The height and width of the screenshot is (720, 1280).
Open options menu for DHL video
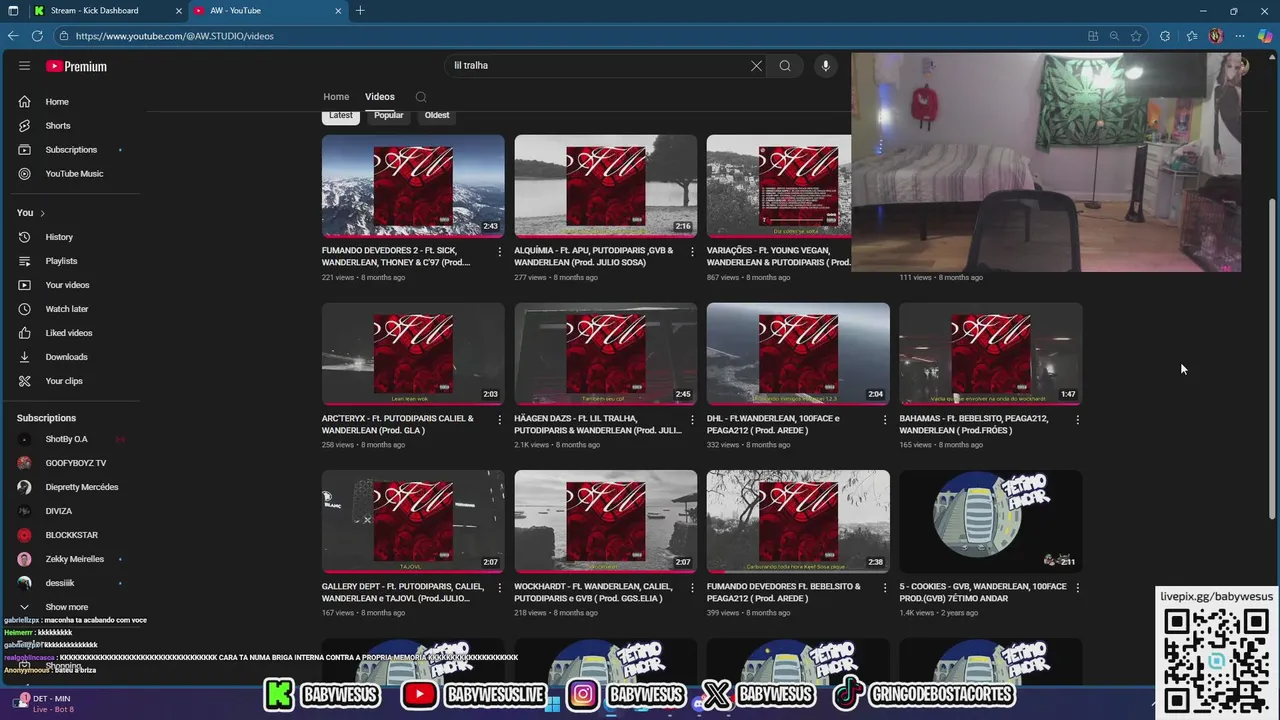(884, 420)
